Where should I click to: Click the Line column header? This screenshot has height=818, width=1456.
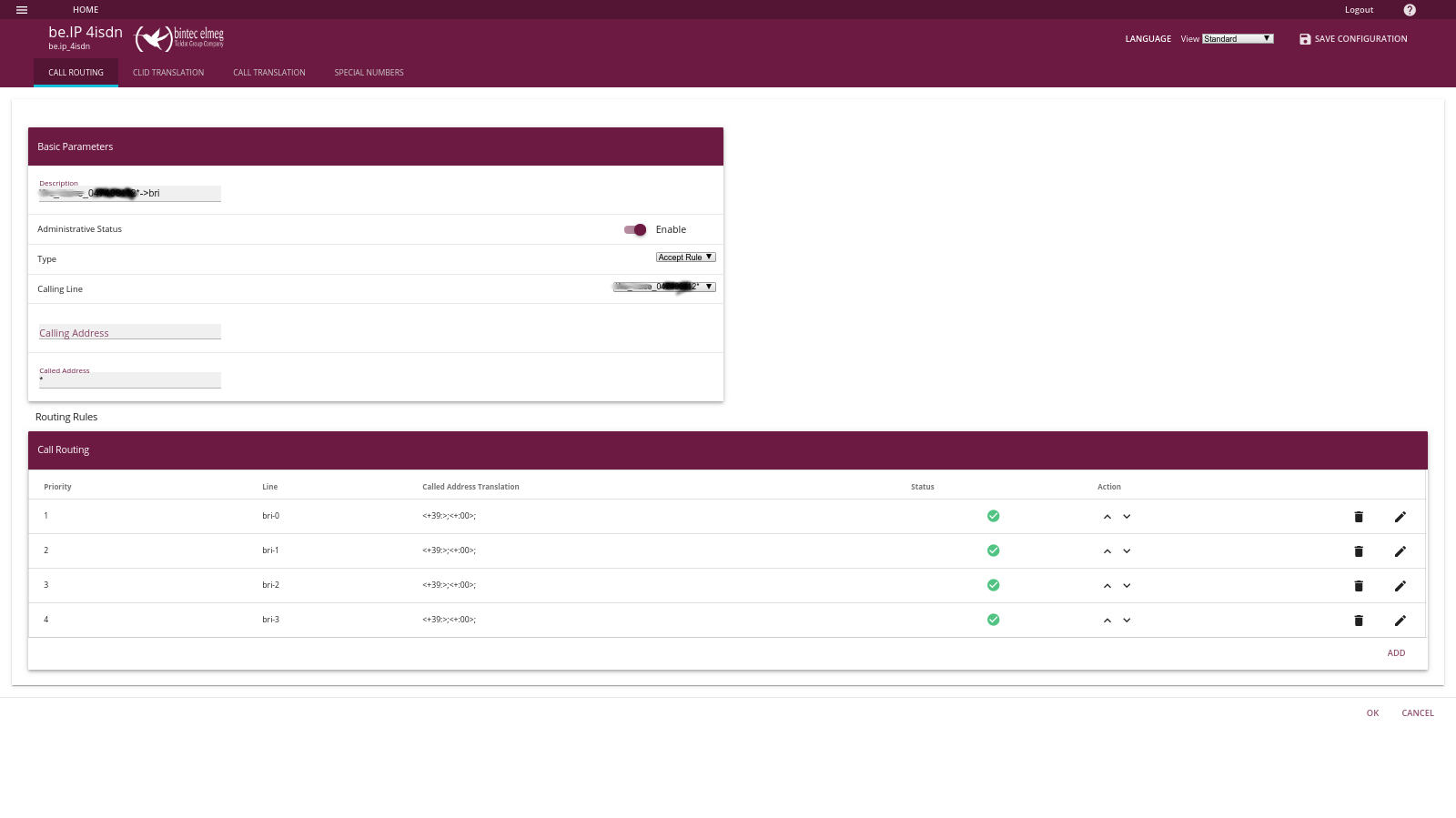pyautogui.click(x=270, y=487)
